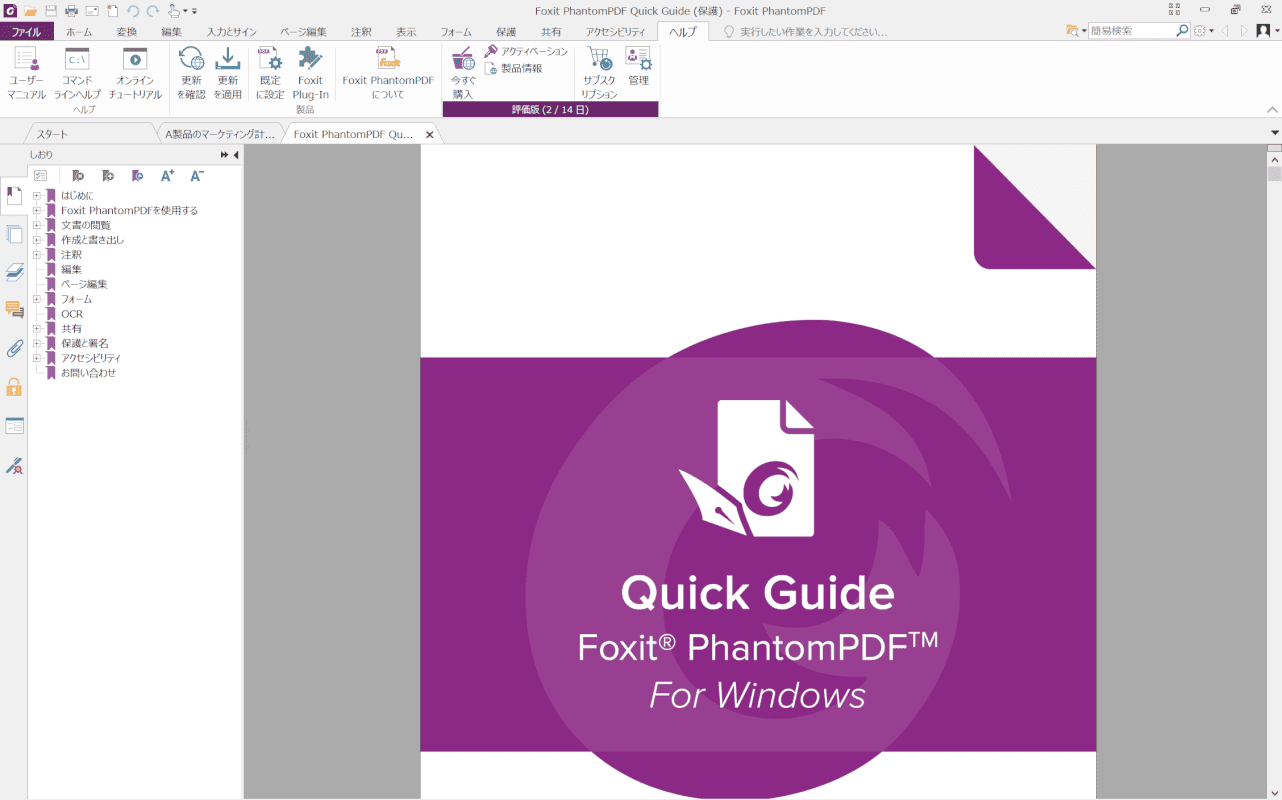Expand the はじめに bookmark node
The width and height of the screenshot is (1282, 800).
pyautogui.click(x=37, y=196)
